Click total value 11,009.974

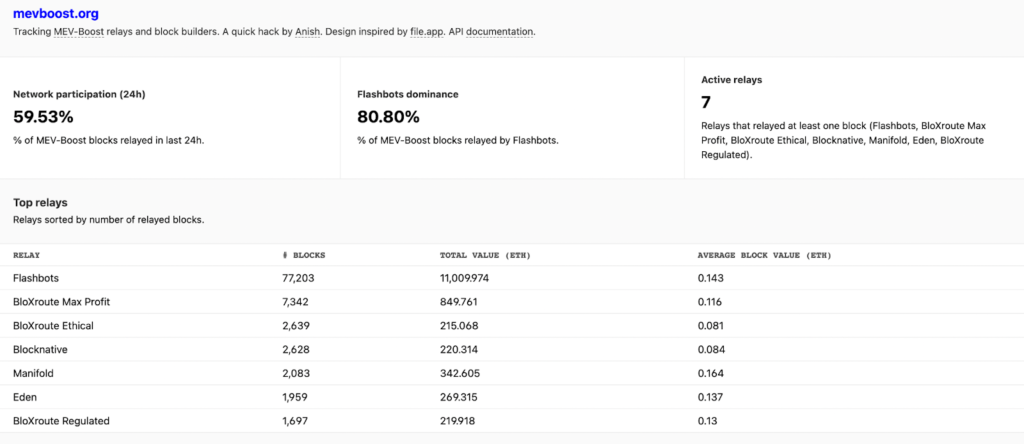tap(464, 278)
